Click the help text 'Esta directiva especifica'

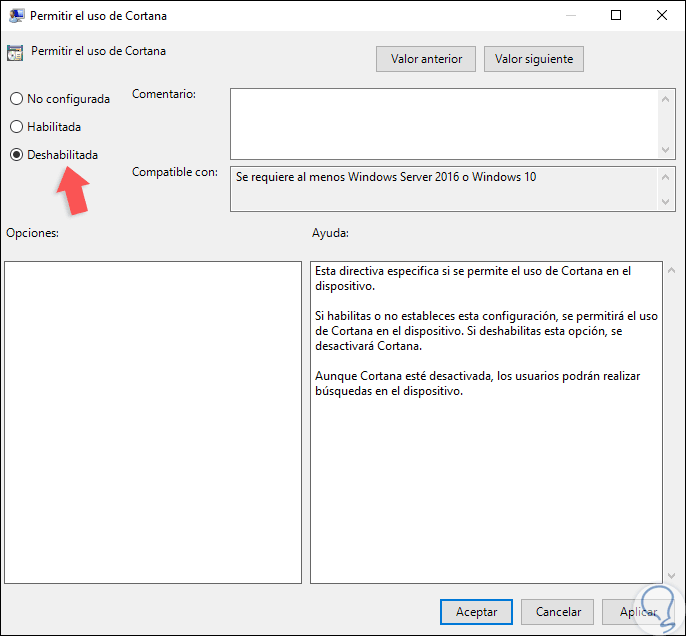tap(473, 278)
